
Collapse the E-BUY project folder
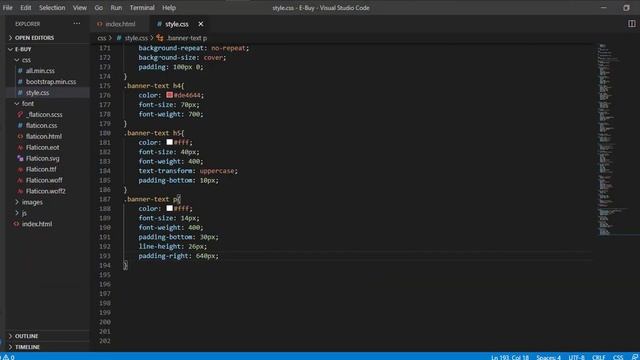click(x=47, y=49)
